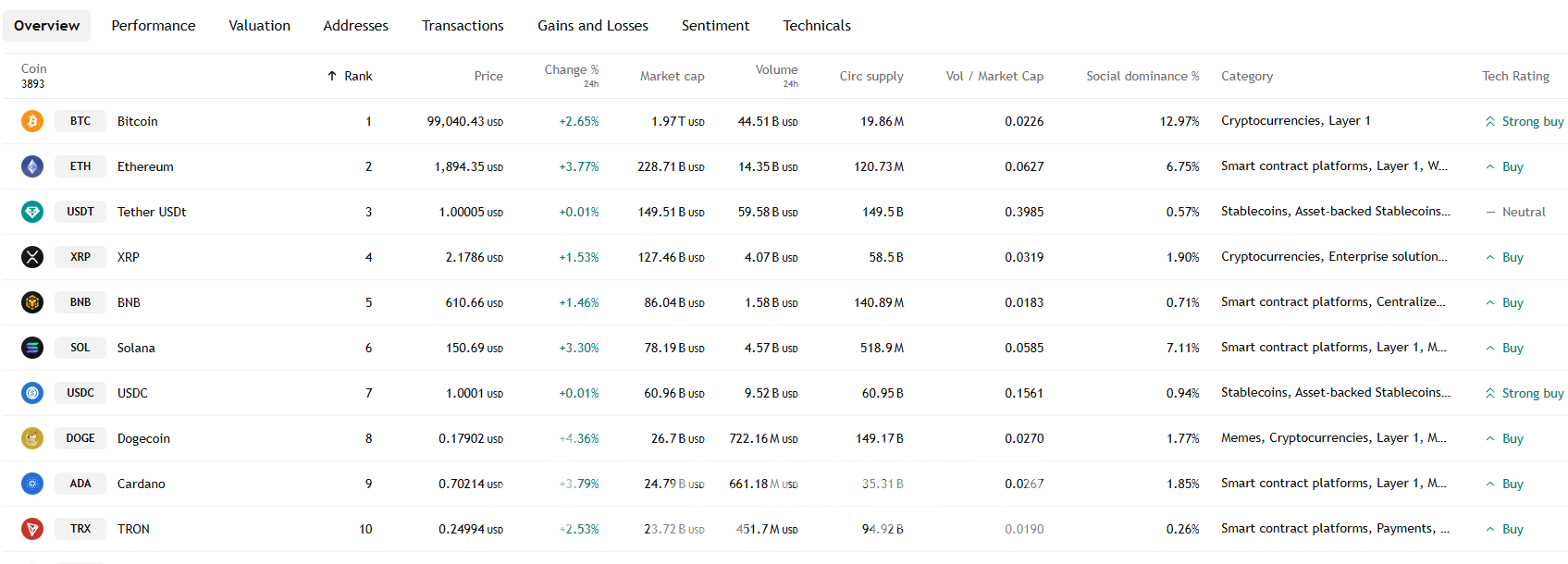Open the Gains and Losses tab

tap(593, 26)
